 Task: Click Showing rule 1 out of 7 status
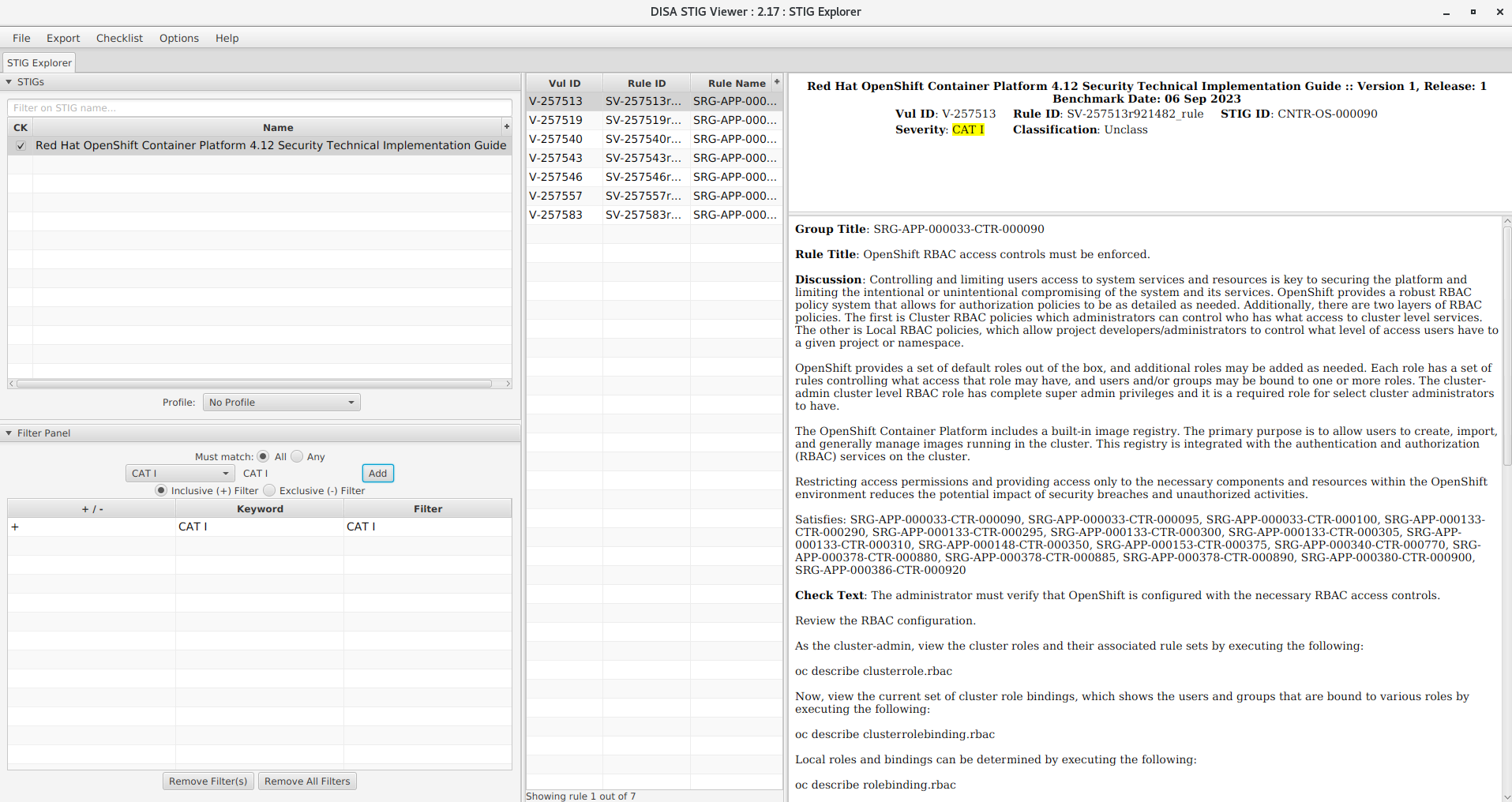(x=580, y=796)
